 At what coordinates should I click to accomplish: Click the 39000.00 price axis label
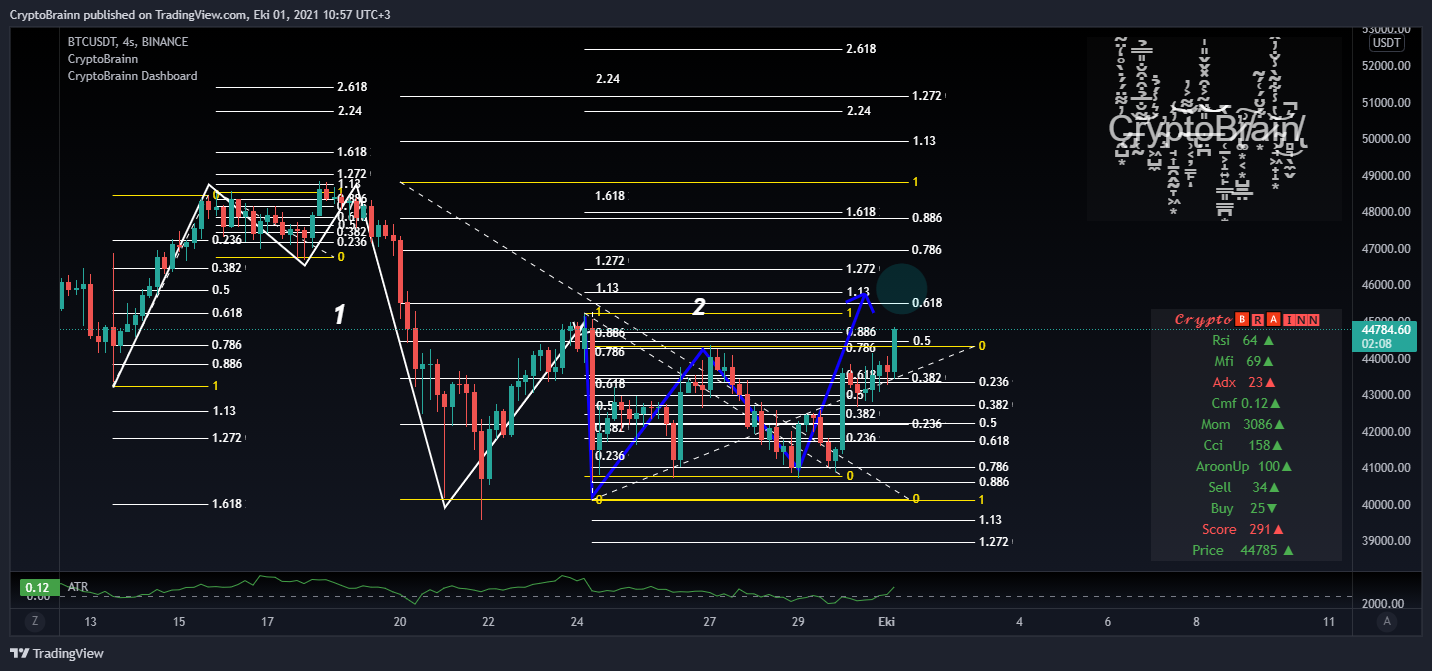click(x=1386, y=541)
